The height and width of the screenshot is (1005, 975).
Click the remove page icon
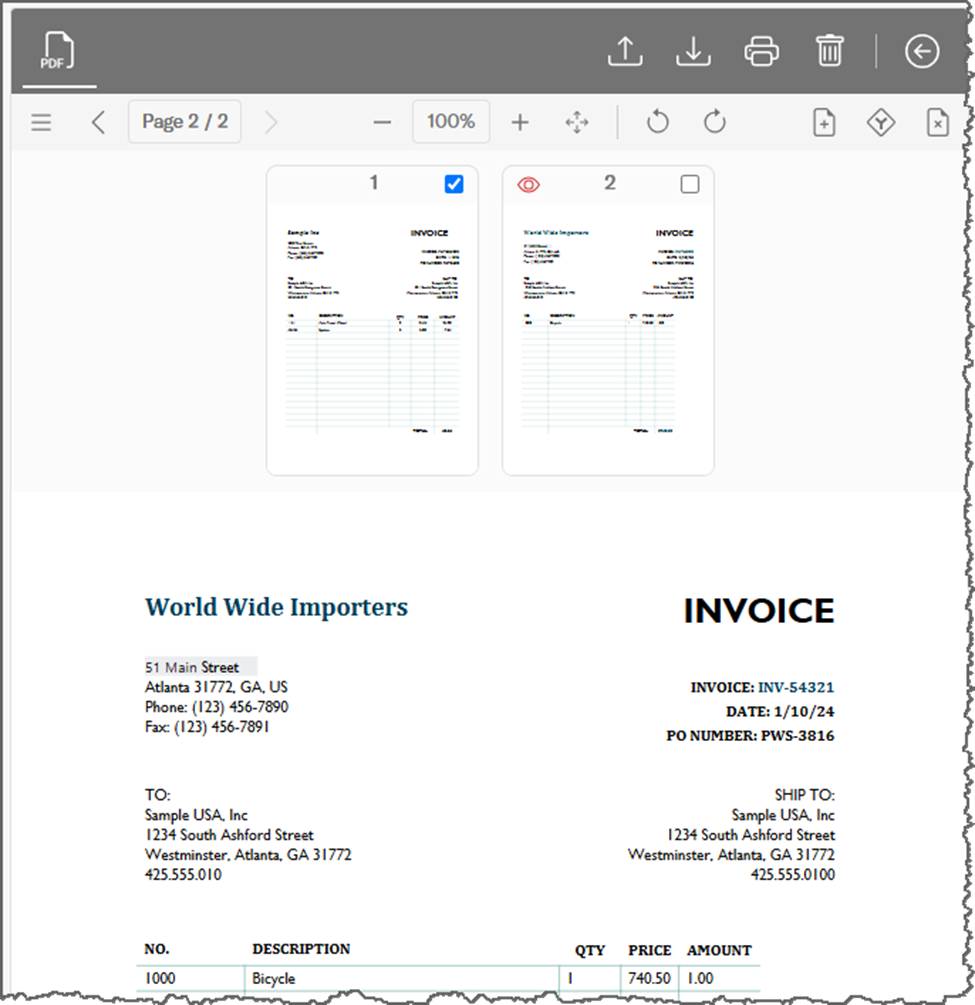pyautogui.click(x=938, y=122)
